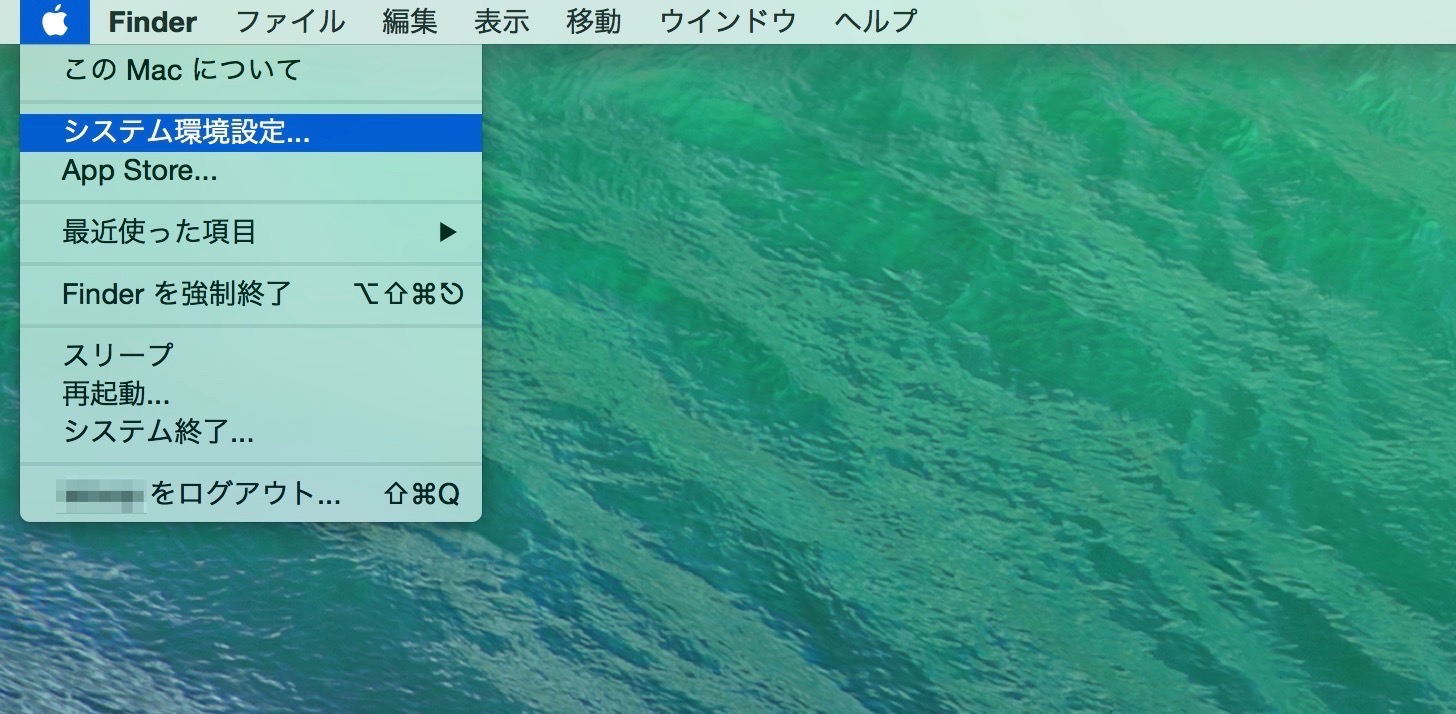Viewport: 1456px width, 714px height.
Task: Open the ファイル menu
Action: click(x=290, y=21)
